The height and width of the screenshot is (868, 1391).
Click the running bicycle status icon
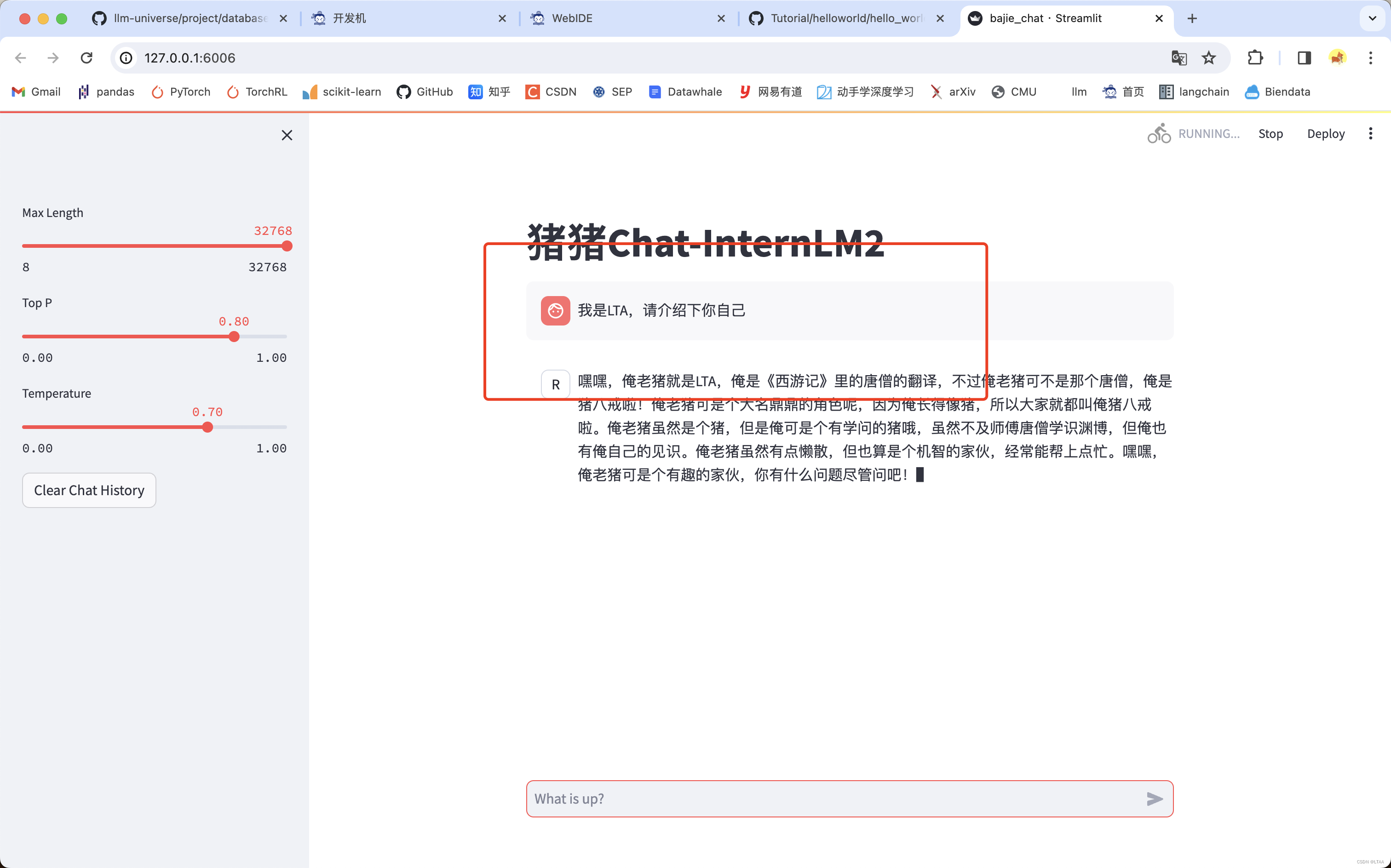click(x=1159, y=134)
